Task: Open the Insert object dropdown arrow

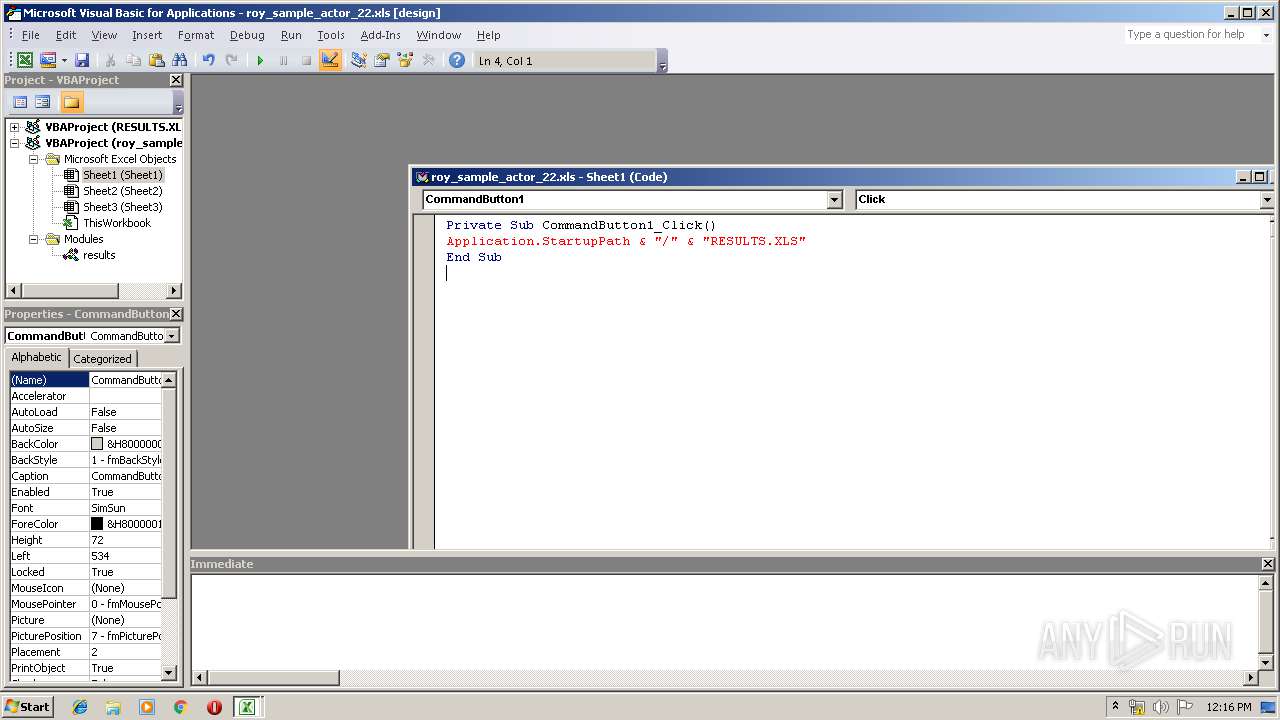Action: point(64,60)
